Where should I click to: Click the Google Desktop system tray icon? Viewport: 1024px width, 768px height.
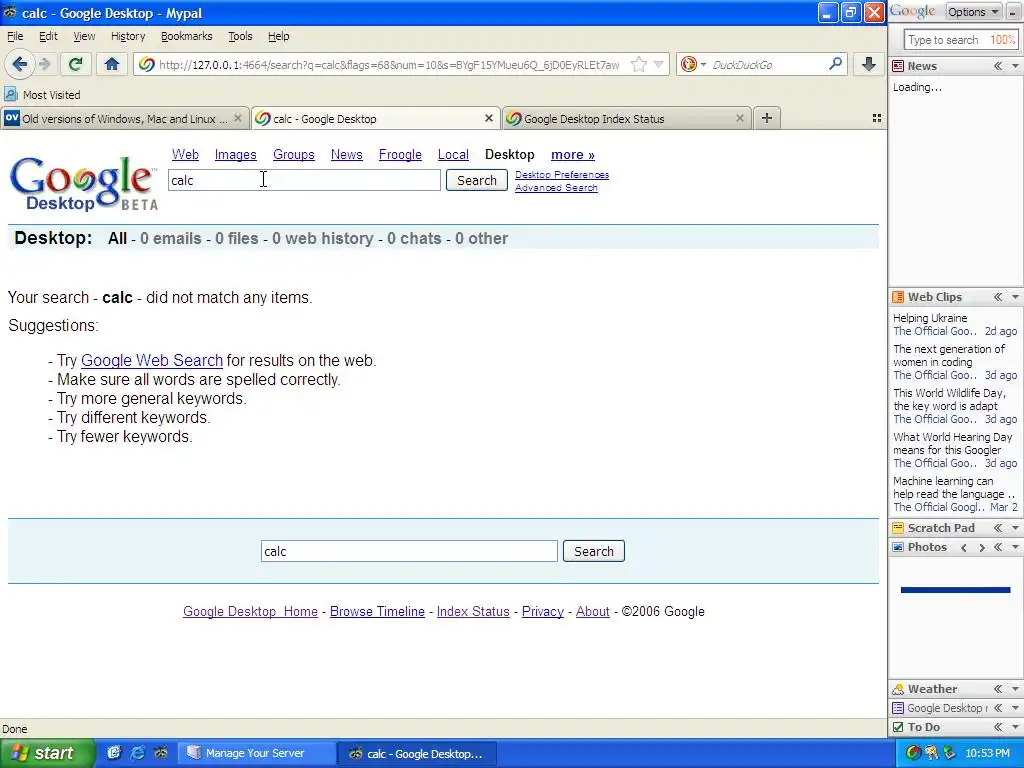[914, 753]
